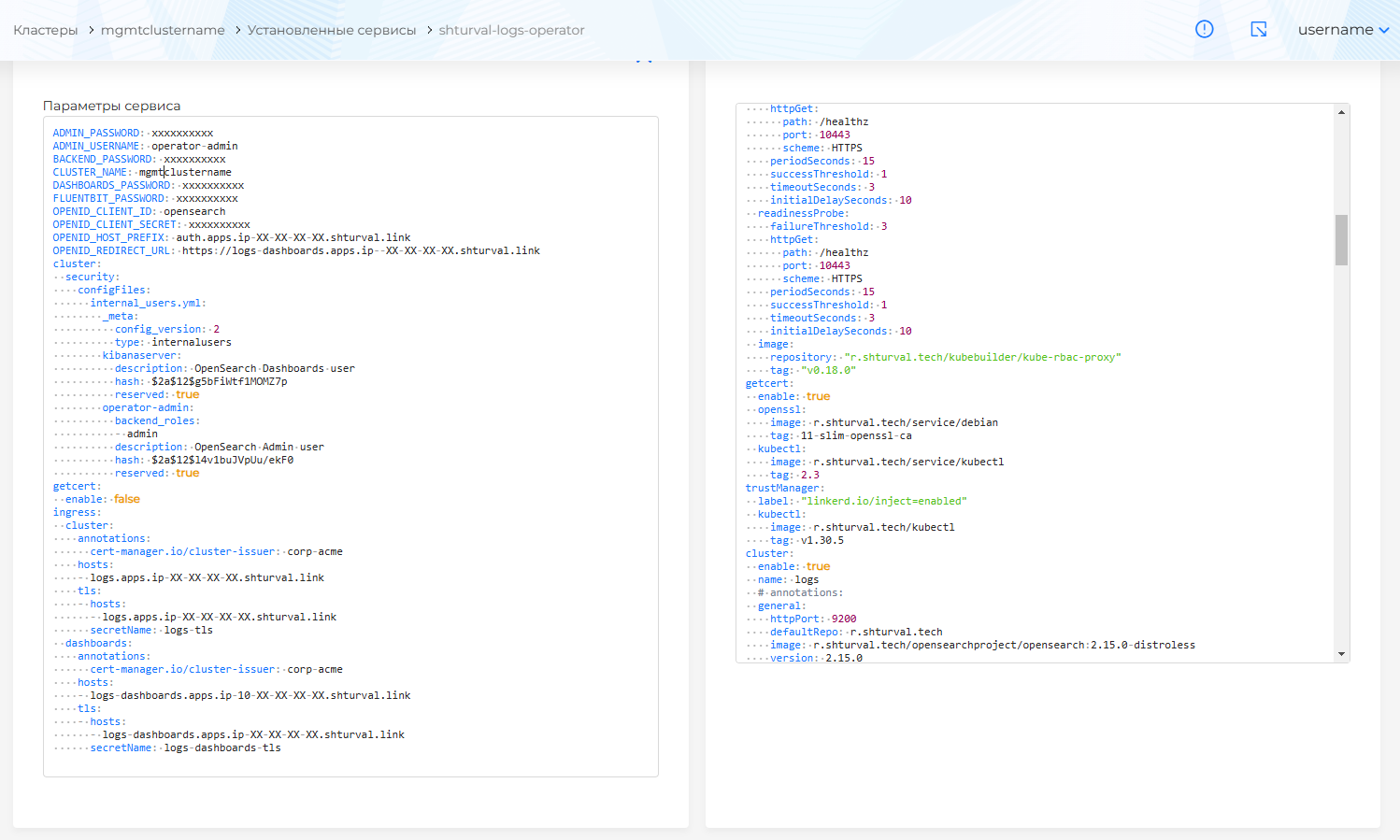Image resolution: width=1400 pixels, height=840 pixels.
Task: Open mgmtclustername breadcrumb link
Action: 163,30
